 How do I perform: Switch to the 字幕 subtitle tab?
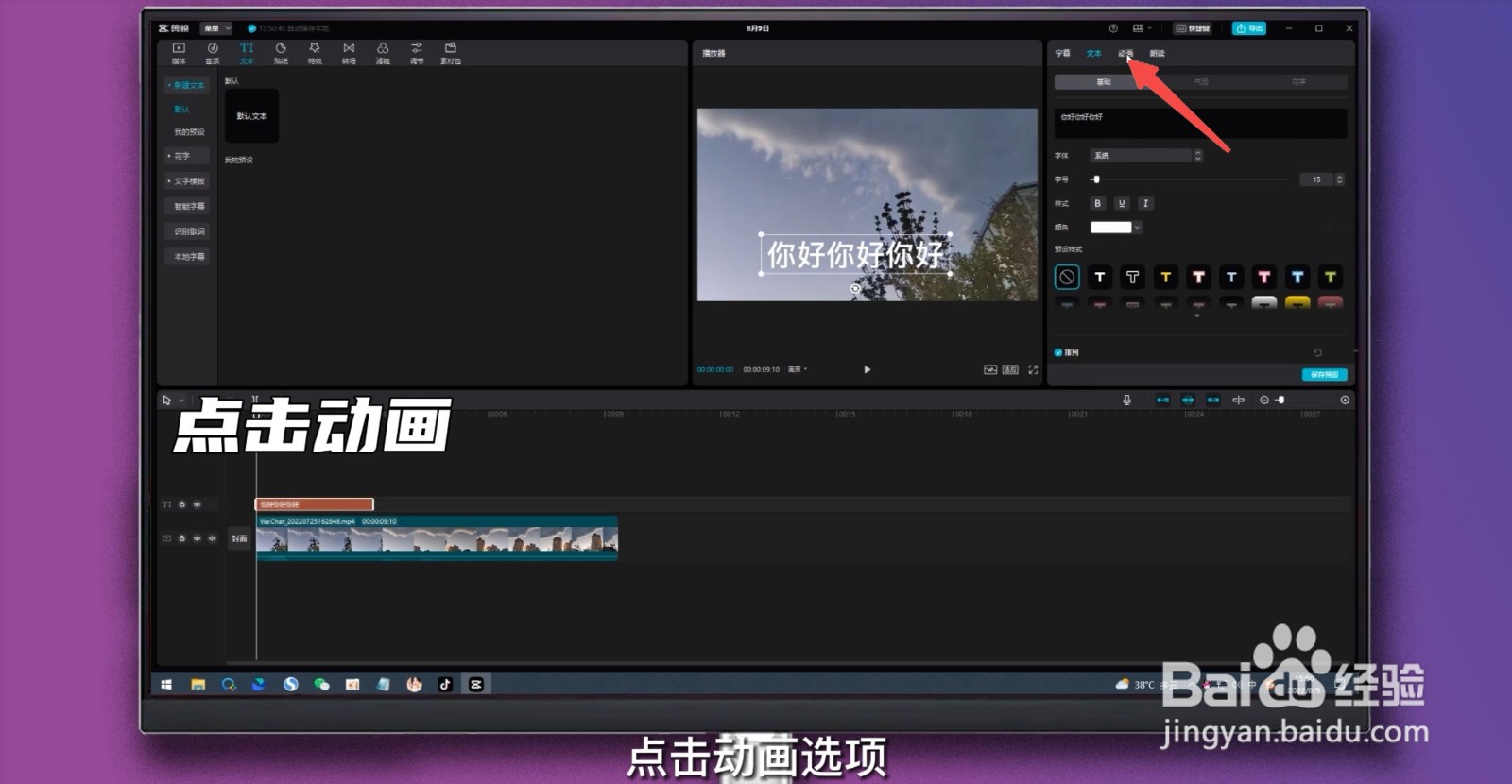coord(1063,54)
